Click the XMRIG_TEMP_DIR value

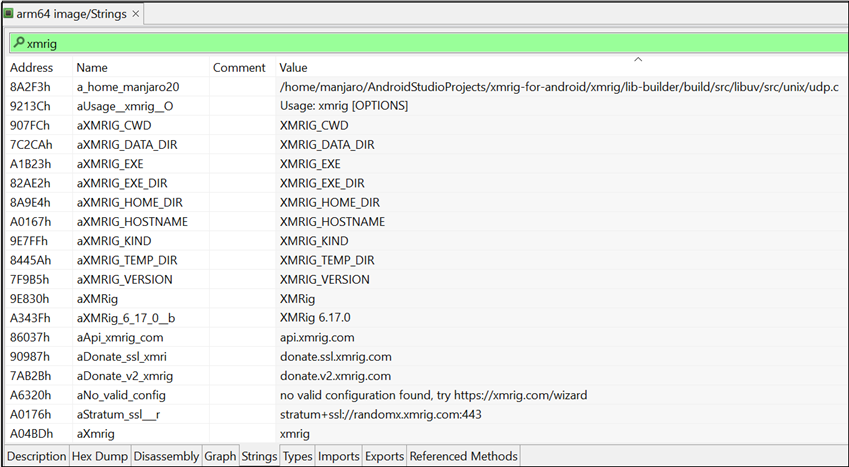[327, 260]
